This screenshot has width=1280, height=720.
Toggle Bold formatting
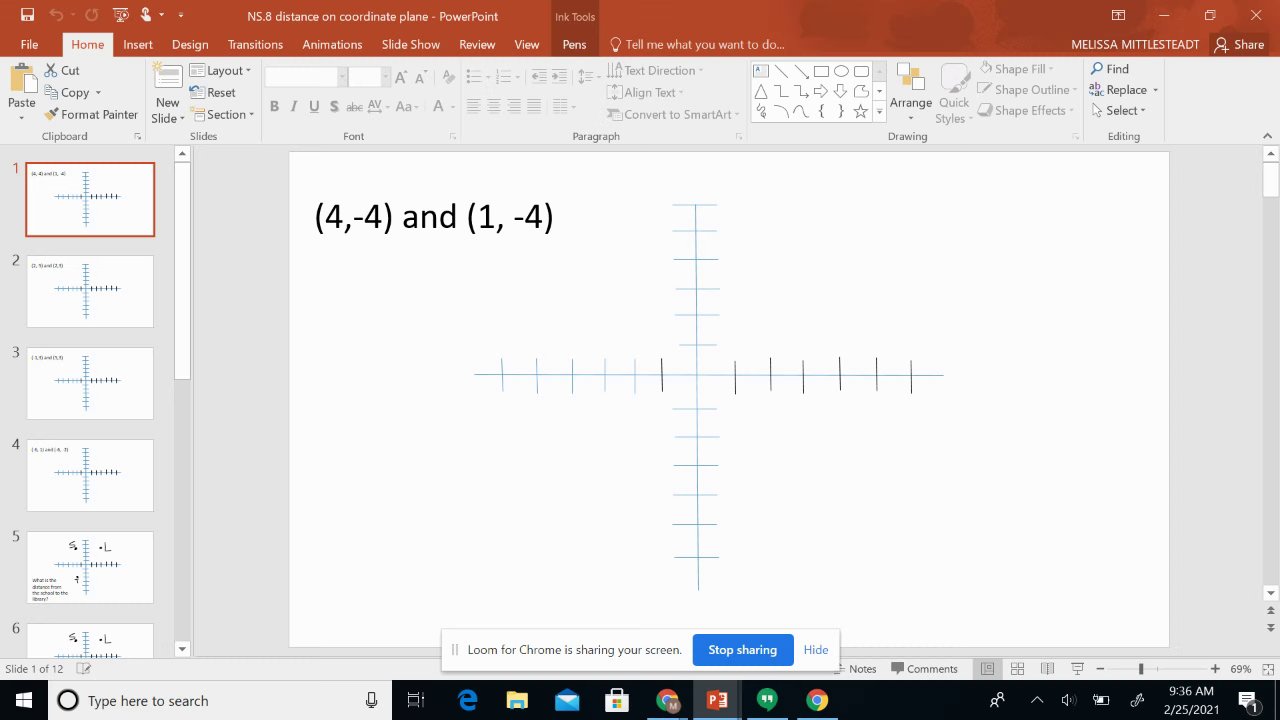click(273, 106)
